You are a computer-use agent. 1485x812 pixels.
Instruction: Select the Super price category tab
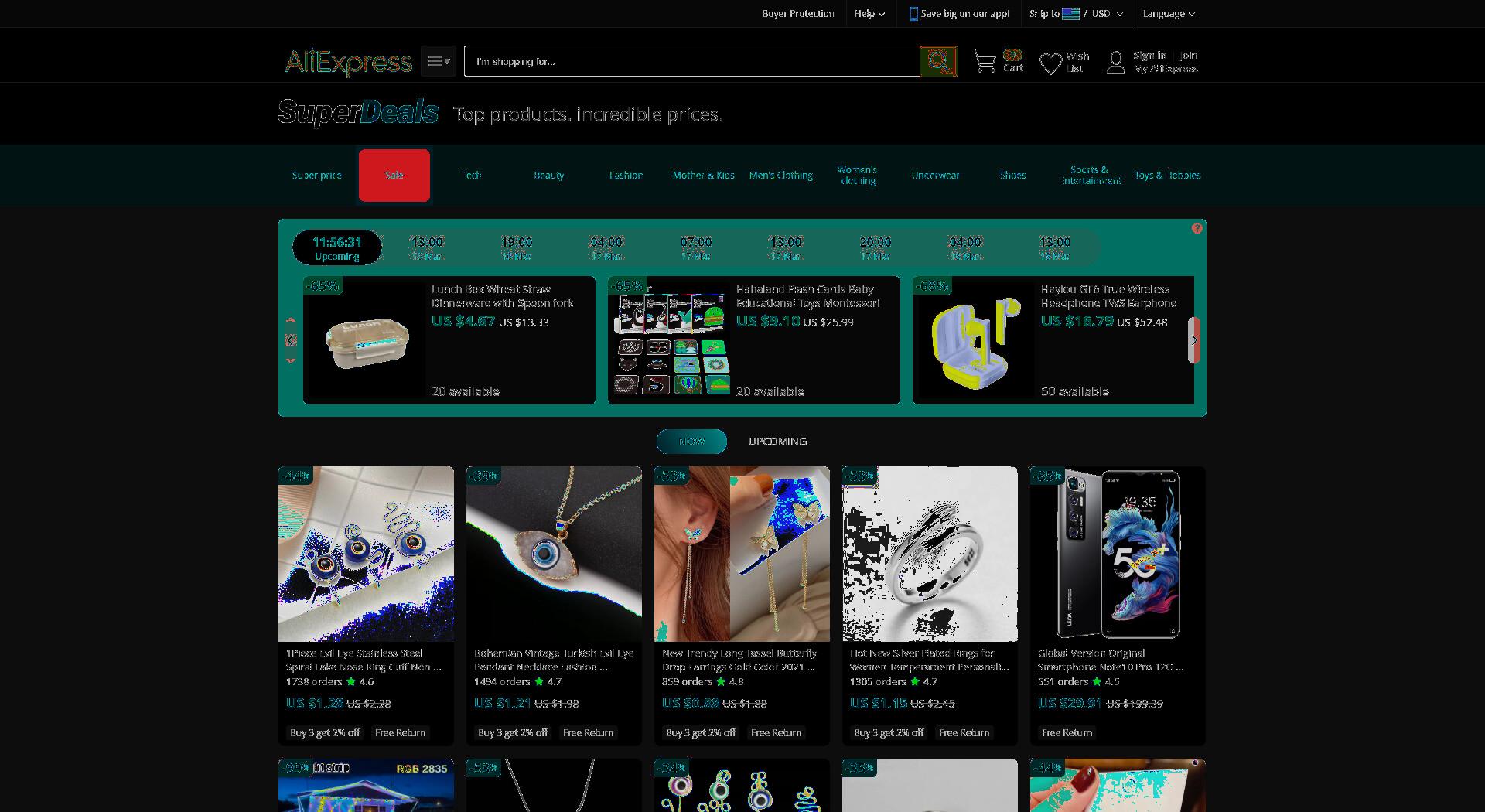tap(317, 176)
